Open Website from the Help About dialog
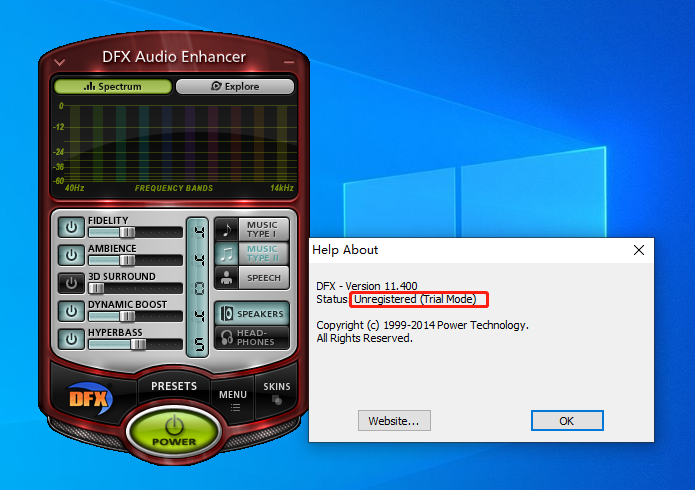695x490 pixels. point(394,420)
